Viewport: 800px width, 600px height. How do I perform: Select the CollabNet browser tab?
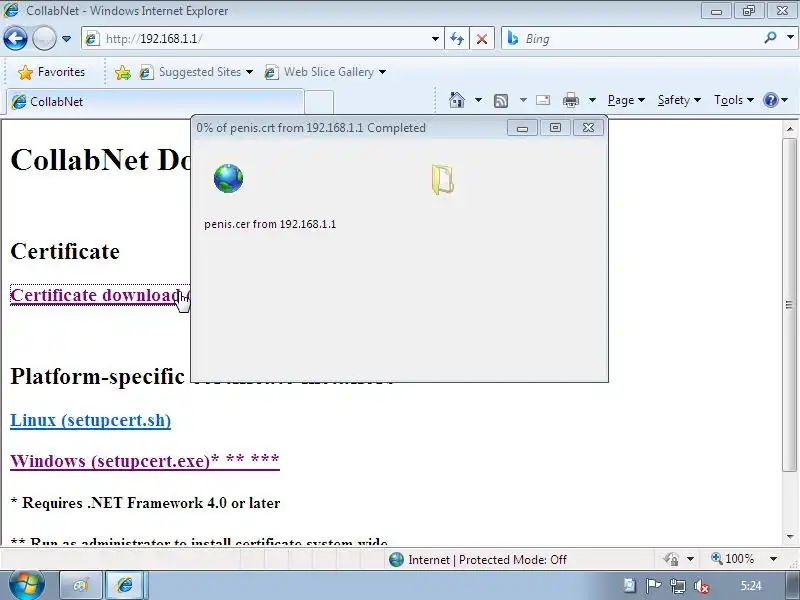click(155, 102)
